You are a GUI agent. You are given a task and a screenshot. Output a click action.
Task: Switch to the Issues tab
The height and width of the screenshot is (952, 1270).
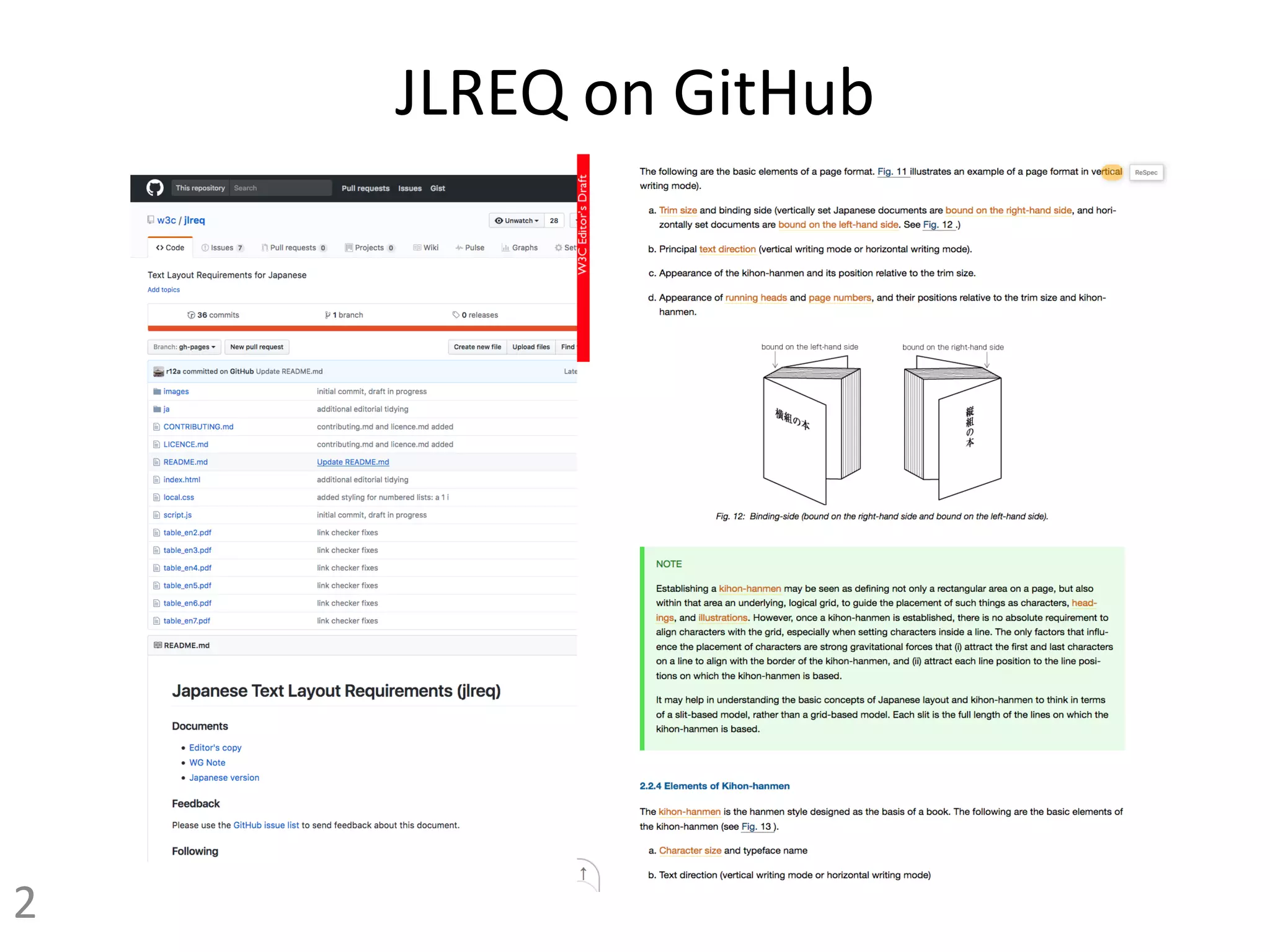(x=222, y=248)
